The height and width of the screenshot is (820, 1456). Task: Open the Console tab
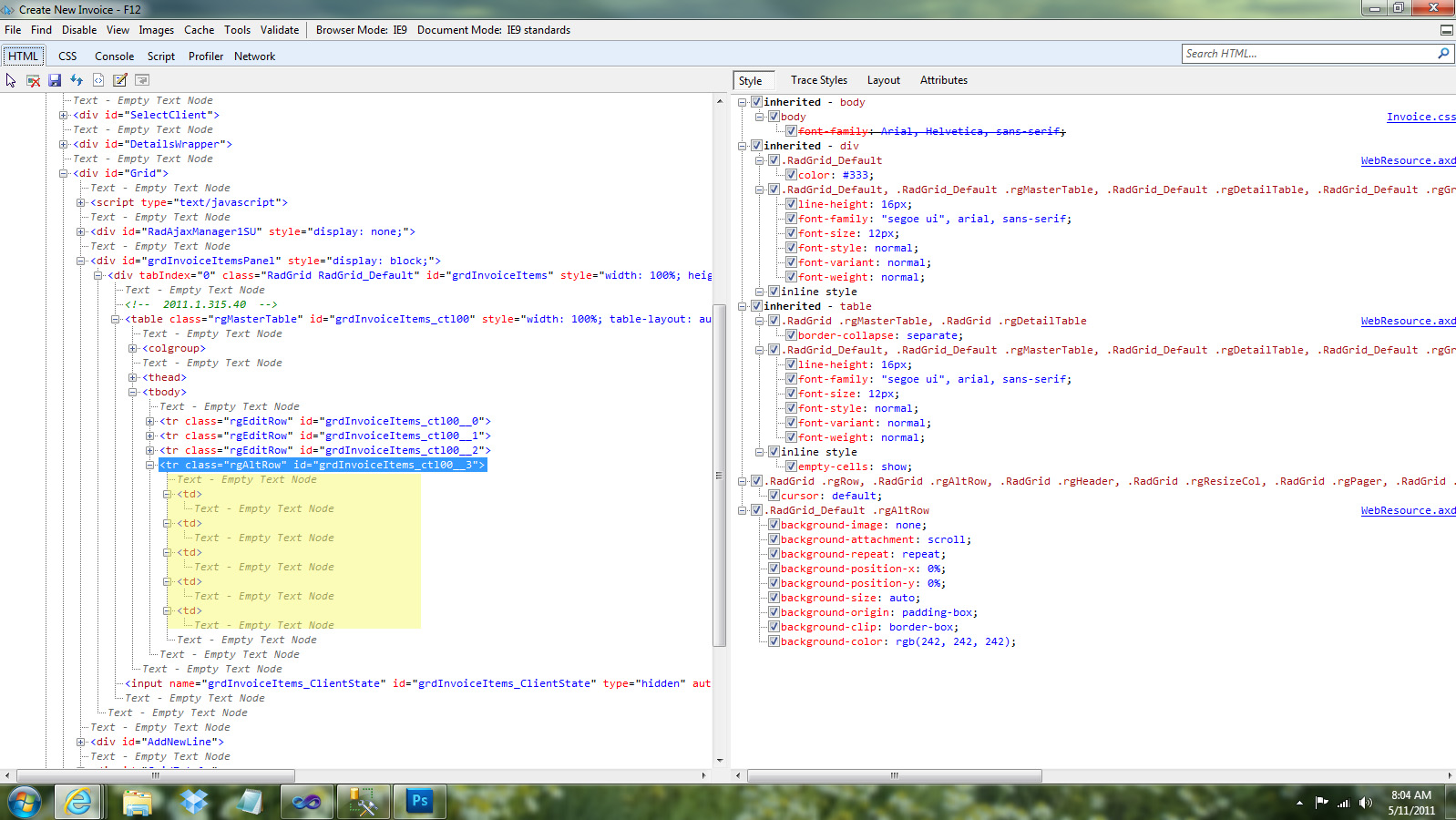pyautogui.click(x=114, y=56)
